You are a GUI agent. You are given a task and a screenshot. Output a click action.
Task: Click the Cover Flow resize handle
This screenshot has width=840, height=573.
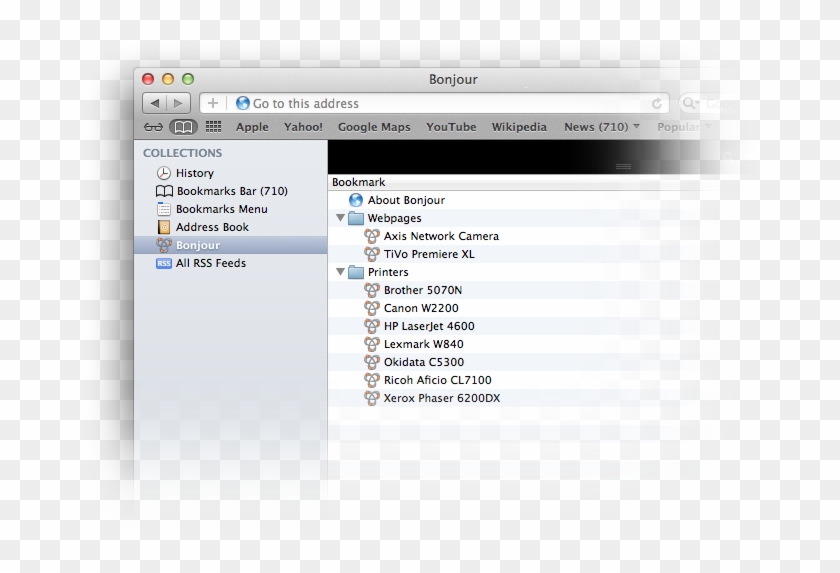click(x=623, y=166)
